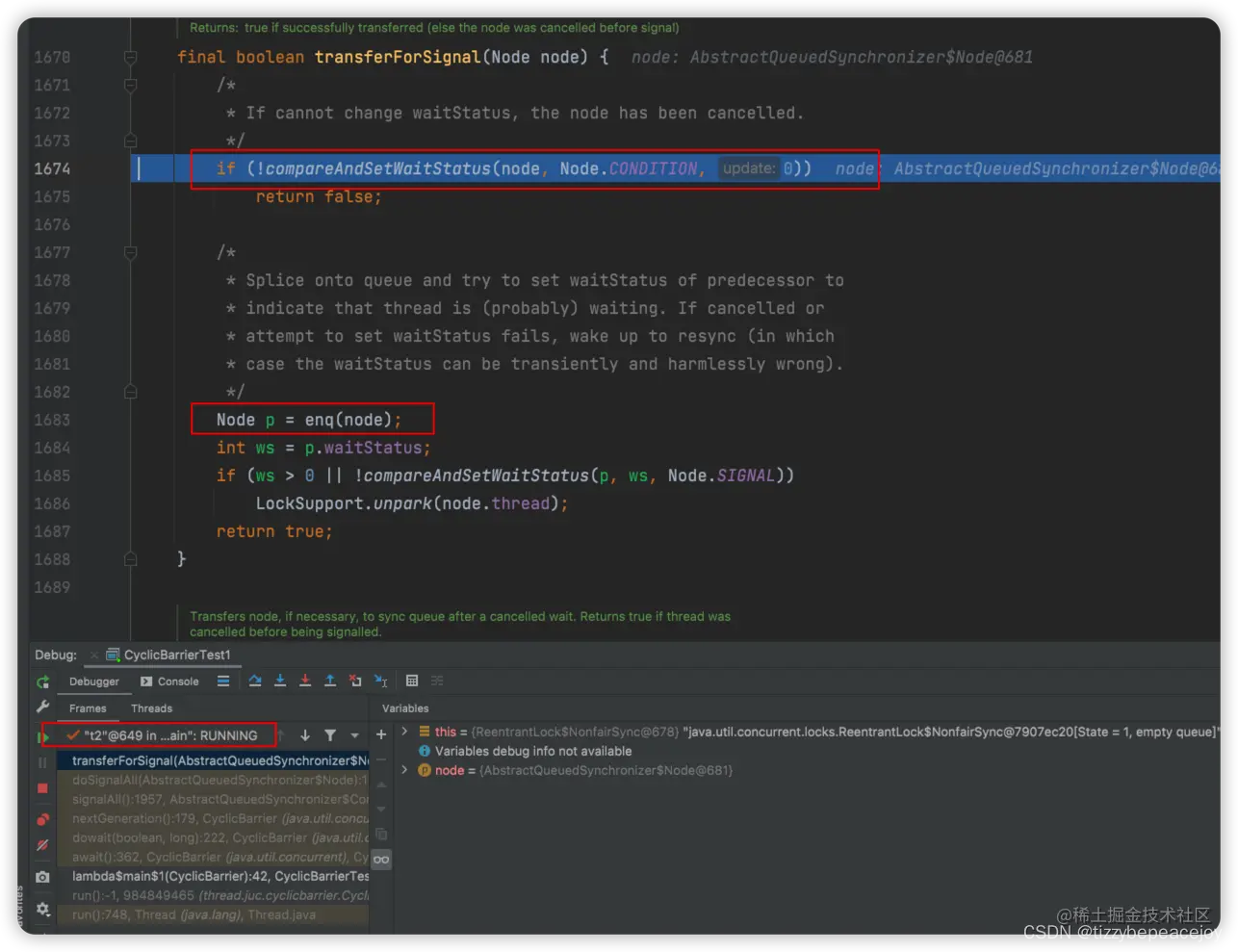Viewport: 1238px width, 952px height.
Task: Select the nextGeneration():179 stack frame
Action: tap(214, 819)
